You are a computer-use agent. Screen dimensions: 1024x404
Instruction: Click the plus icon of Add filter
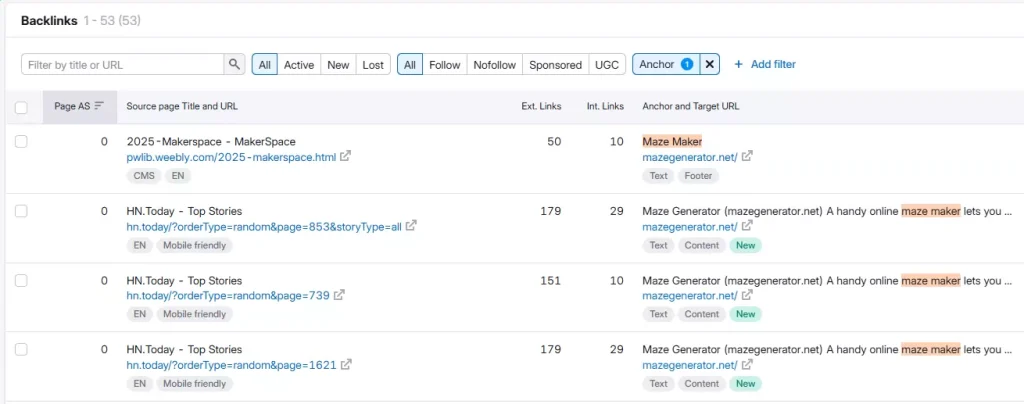point(739,65)
